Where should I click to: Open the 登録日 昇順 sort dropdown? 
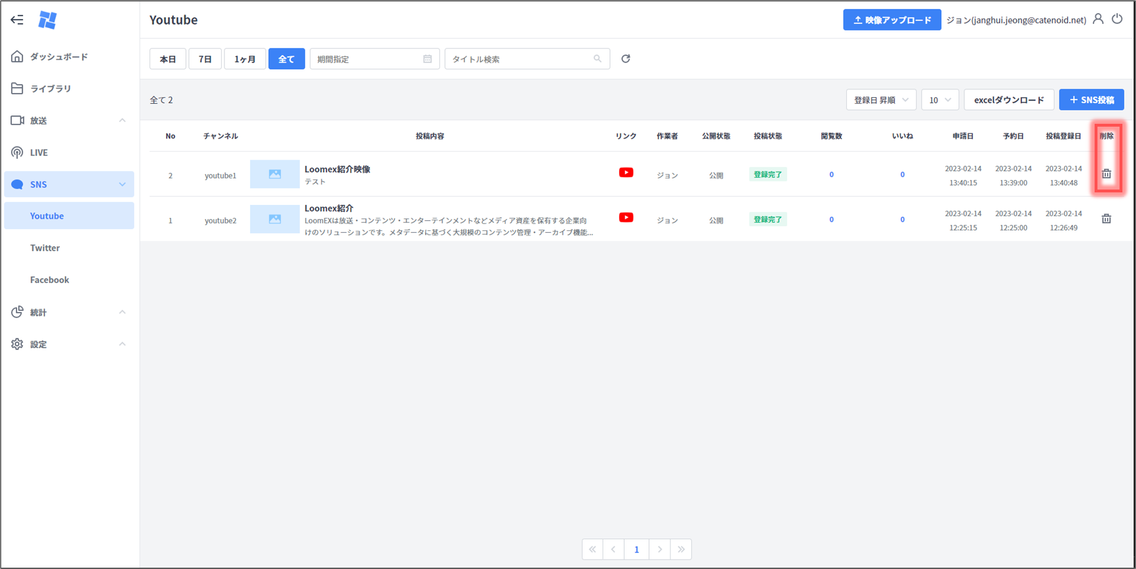880,100
